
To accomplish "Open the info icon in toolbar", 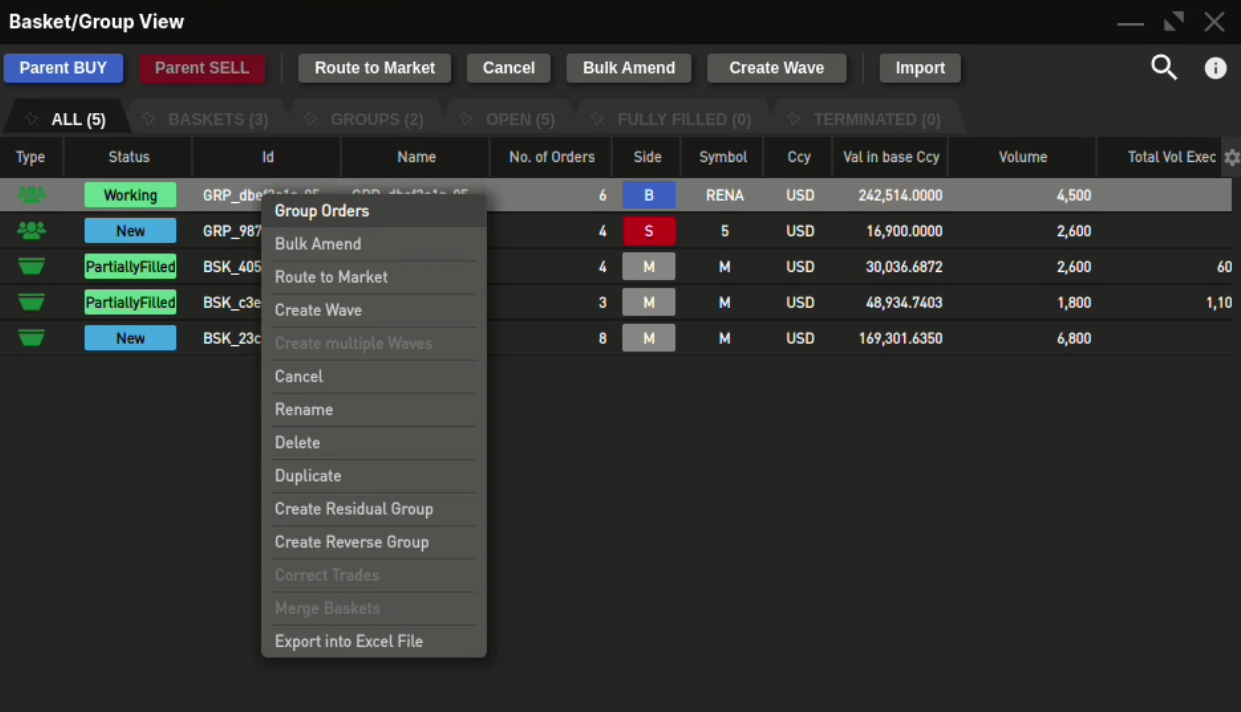I will 1215,68.
